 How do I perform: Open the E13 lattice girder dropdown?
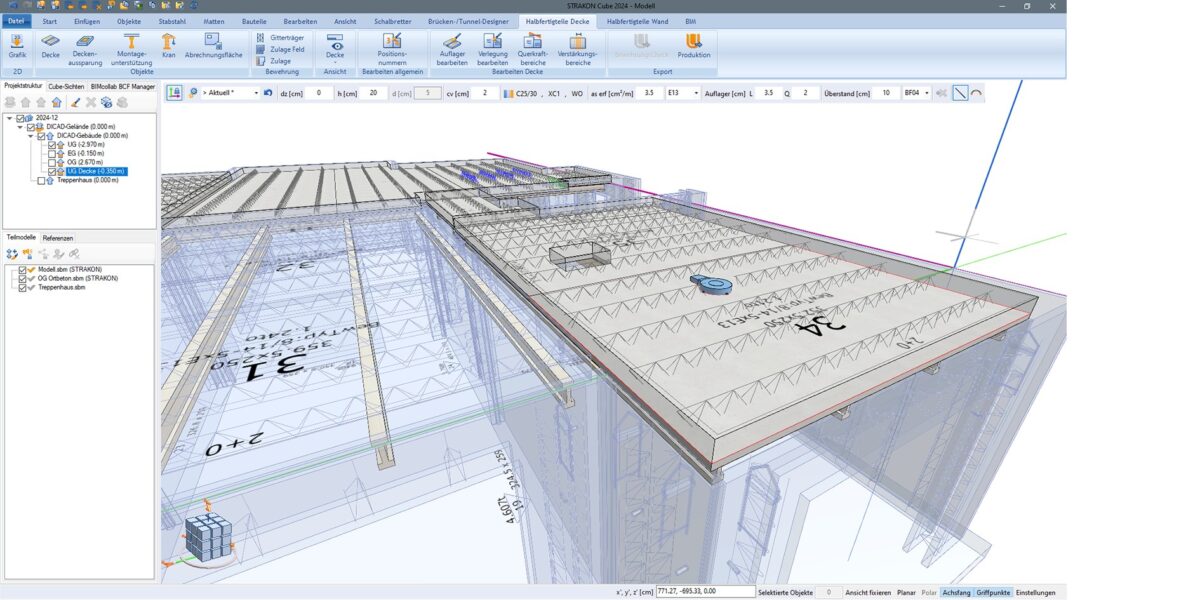pos(696,93)
